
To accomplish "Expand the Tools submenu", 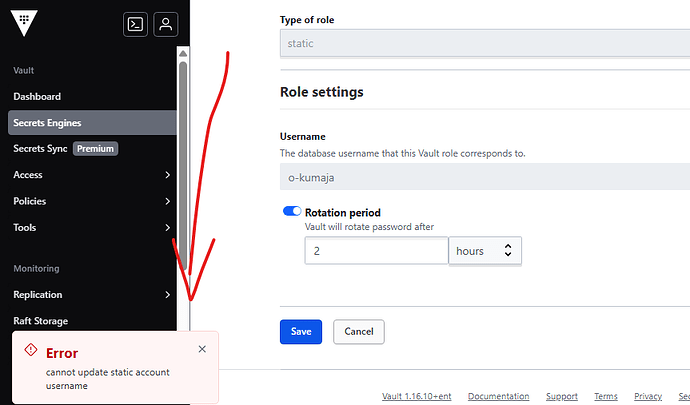I will 167,228.
